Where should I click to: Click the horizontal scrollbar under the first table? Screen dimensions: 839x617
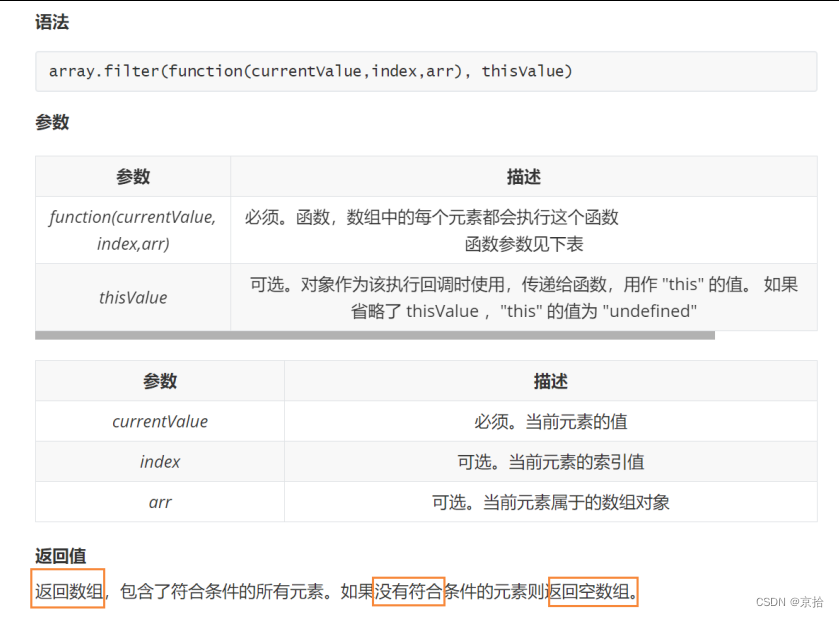pos(375,335)
